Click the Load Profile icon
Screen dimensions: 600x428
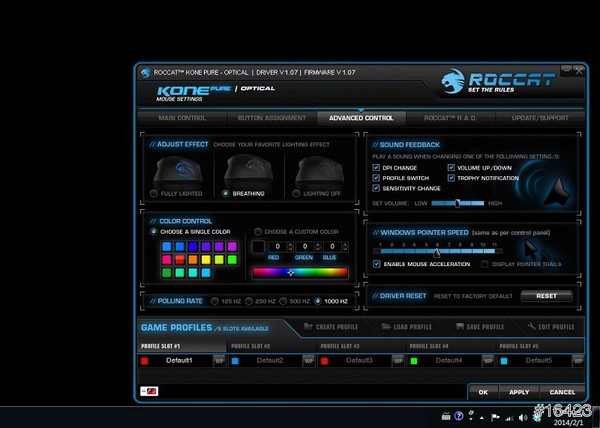[x=387, y=327]
